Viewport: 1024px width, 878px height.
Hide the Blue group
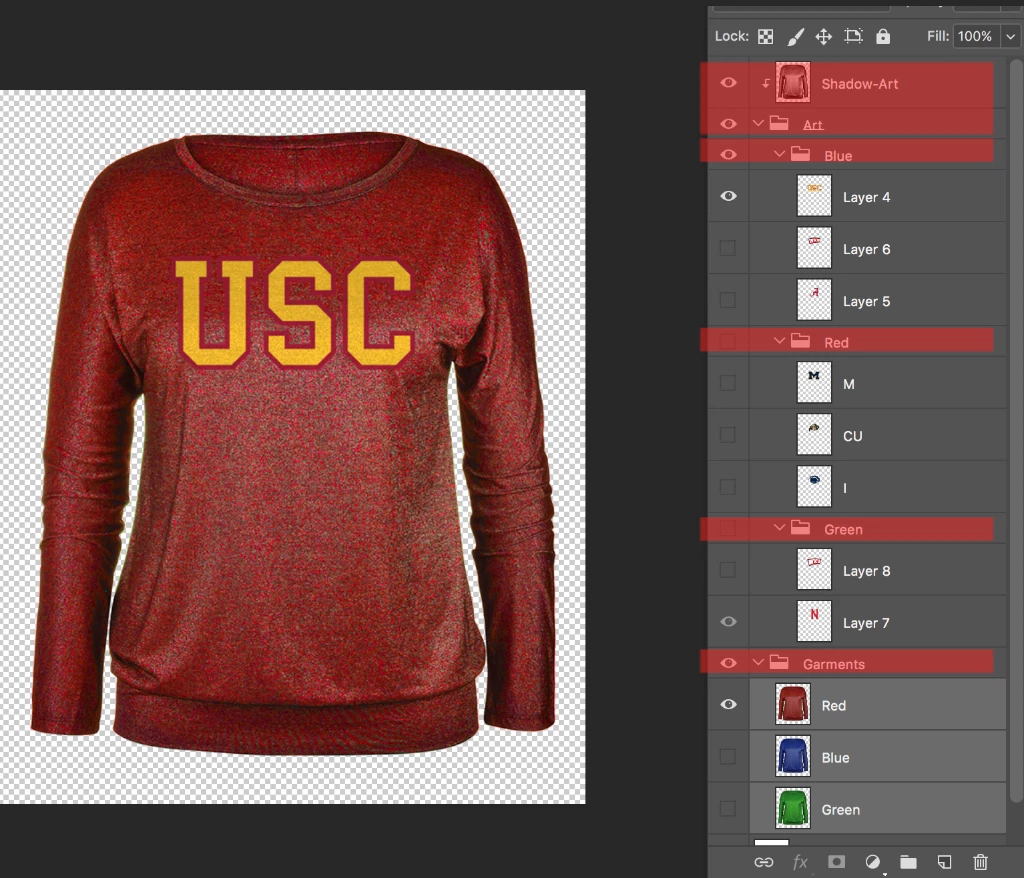point(728,155)
